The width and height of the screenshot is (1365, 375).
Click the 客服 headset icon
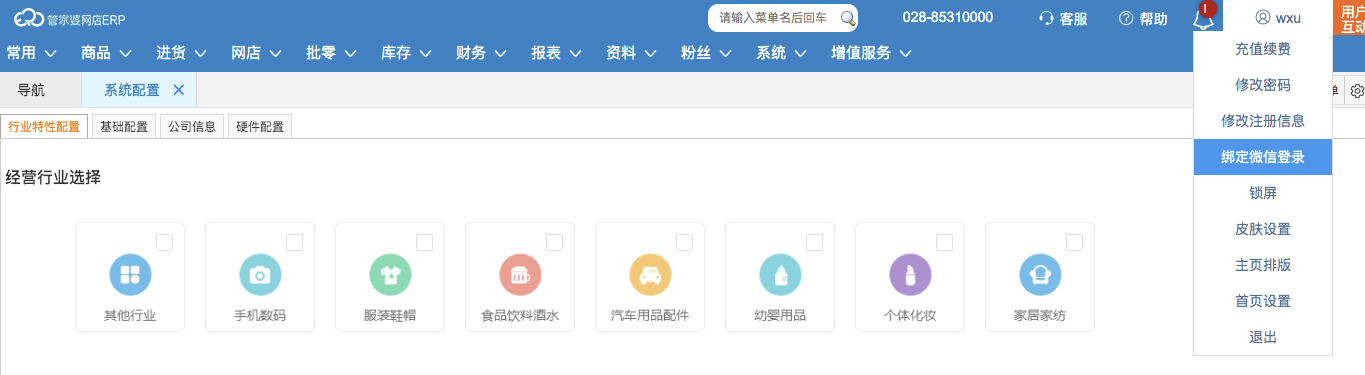(x=1046, y=18)
